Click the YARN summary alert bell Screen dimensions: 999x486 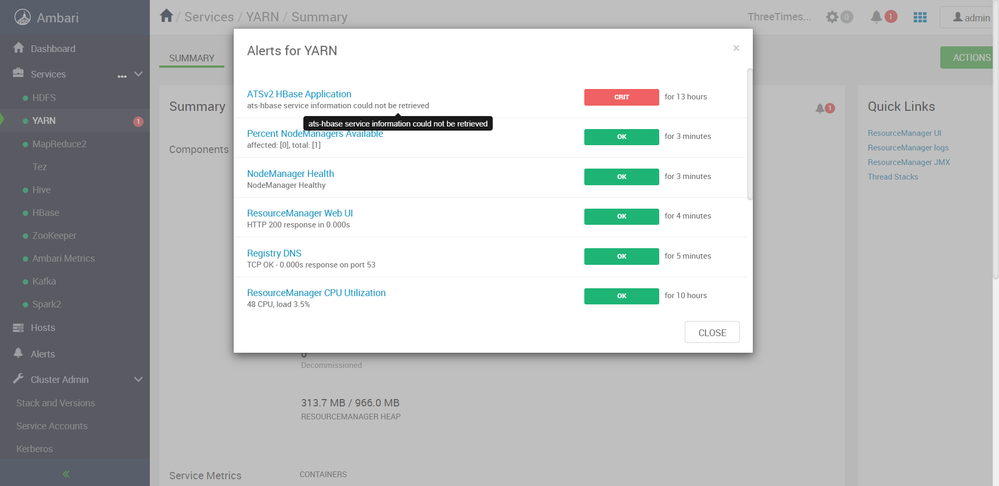[x=820, y=109]
